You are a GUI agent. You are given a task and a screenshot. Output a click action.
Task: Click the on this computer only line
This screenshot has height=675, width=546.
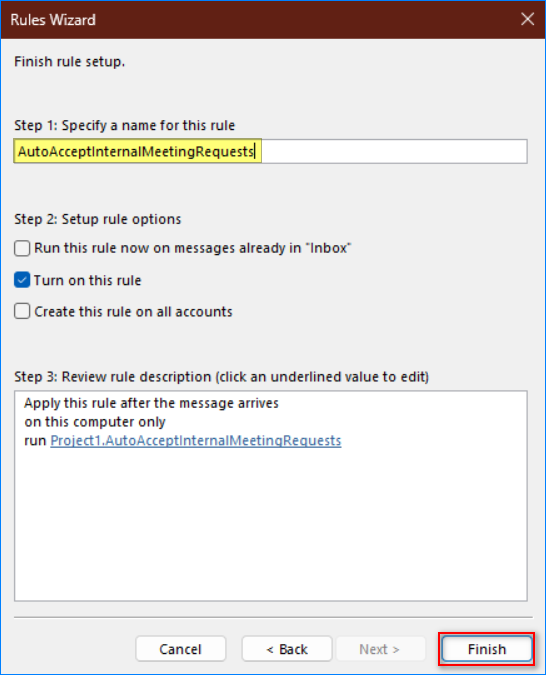(95, 422)
